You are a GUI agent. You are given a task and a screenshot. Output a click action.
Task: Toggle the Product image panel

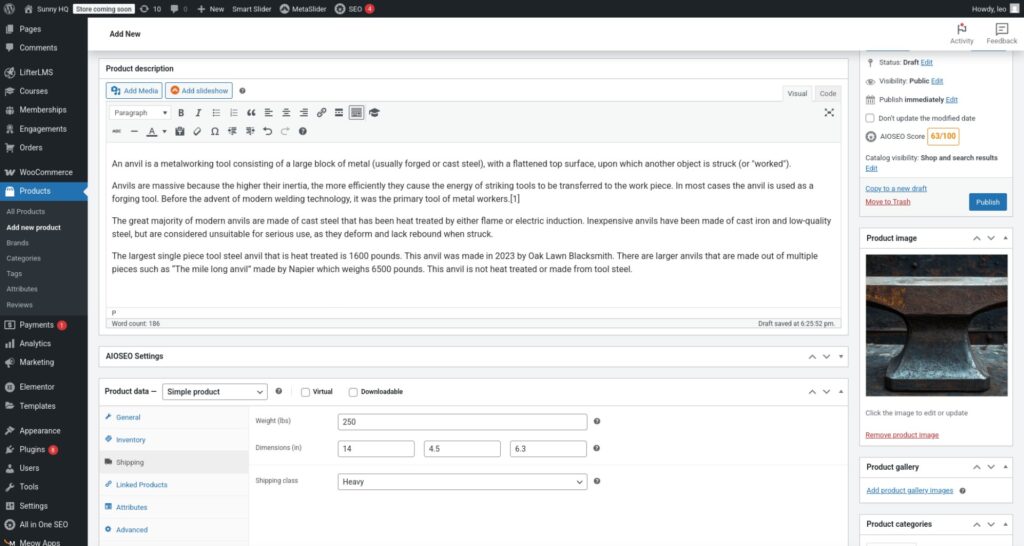tap(1006, 238)
